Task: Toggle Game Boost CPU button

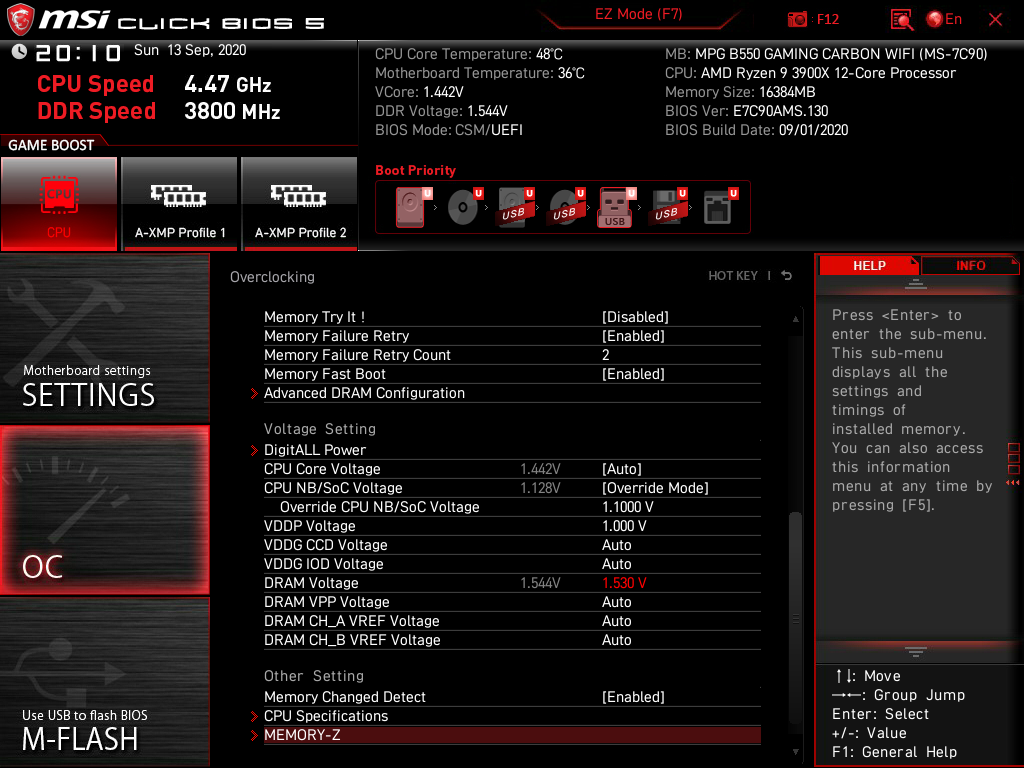Action: point(59,204)
